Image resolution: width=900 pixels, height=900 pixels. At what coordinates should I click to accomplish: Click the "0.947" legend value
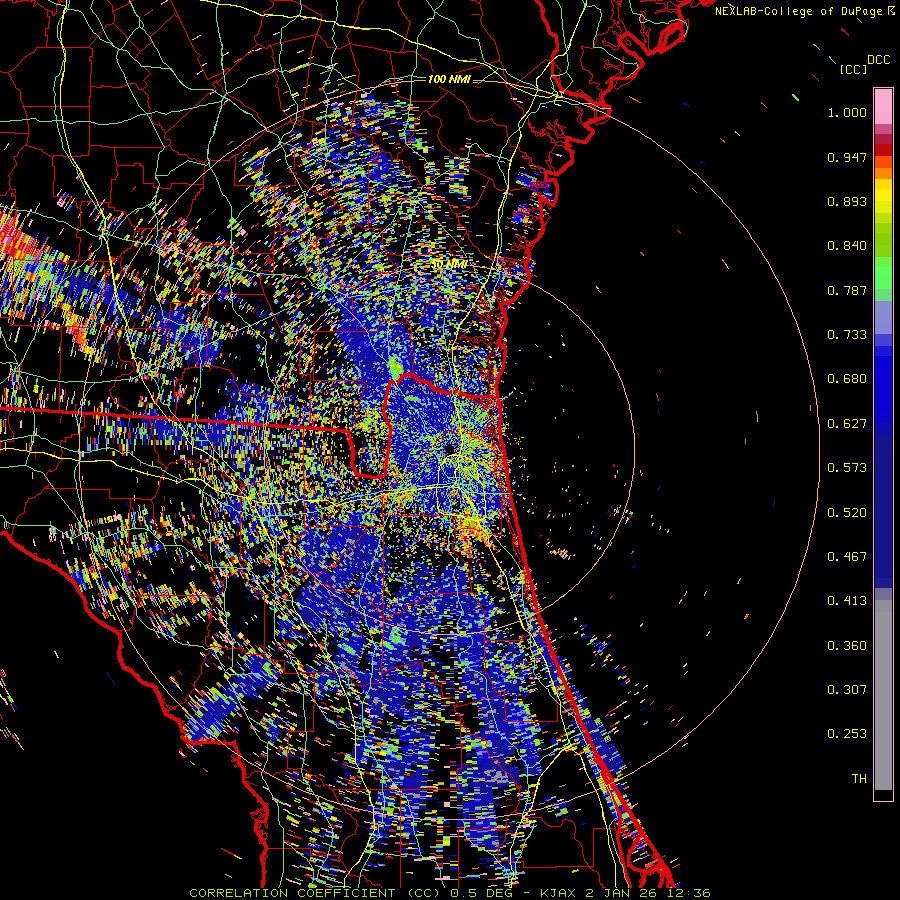[847, 157]
